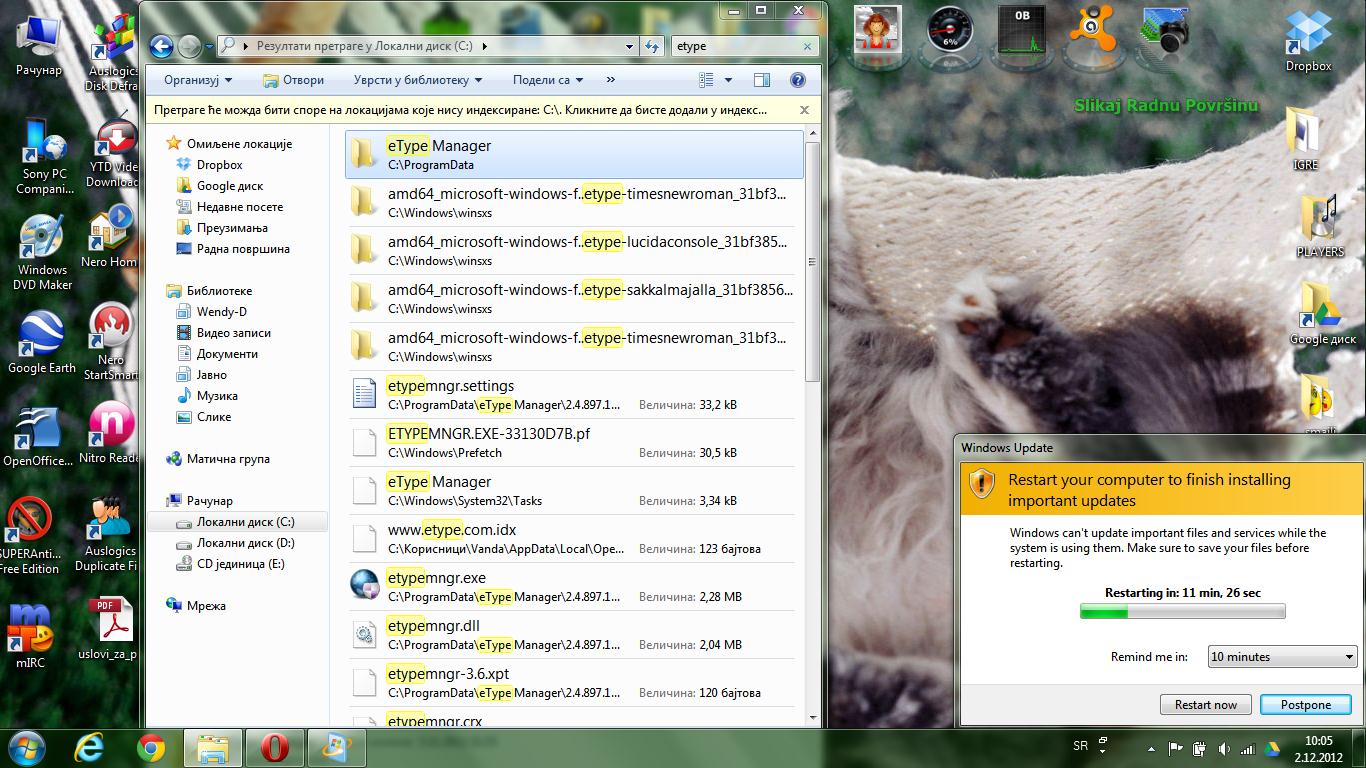1366x768 pixels.
Task: Open the Организуј menu
Action: 198,80
